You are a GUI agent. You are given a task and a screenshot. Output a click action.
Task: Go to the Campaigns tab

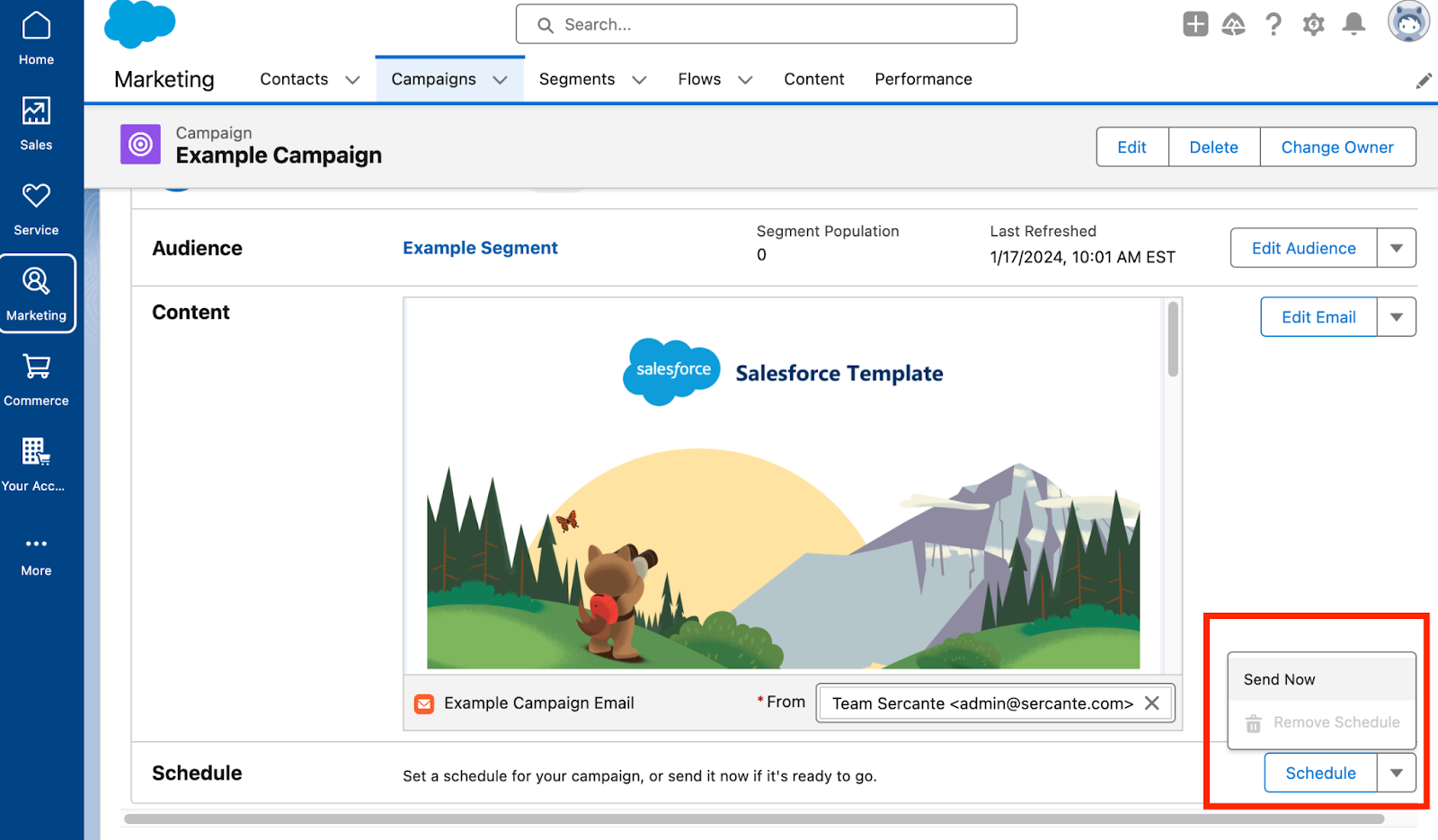point(433,79)
